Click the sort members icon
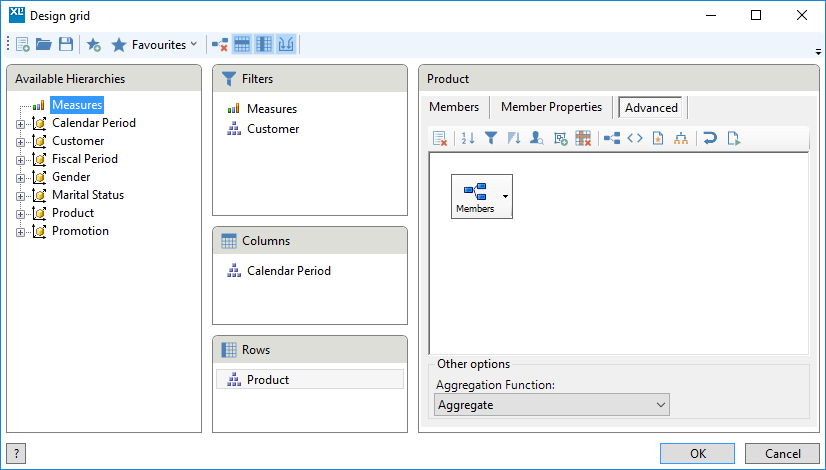 [x=468, y=139]
